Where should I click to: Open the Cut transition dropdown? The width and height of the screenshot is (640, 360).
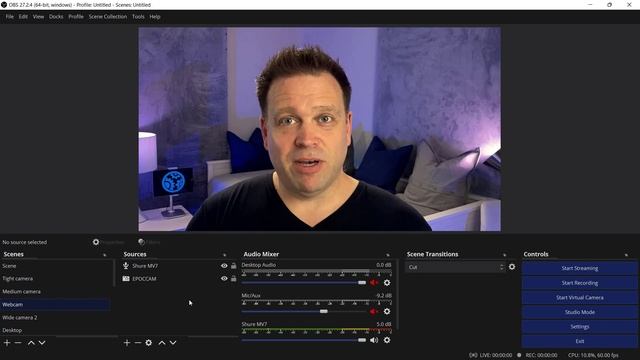pos(456,267)
